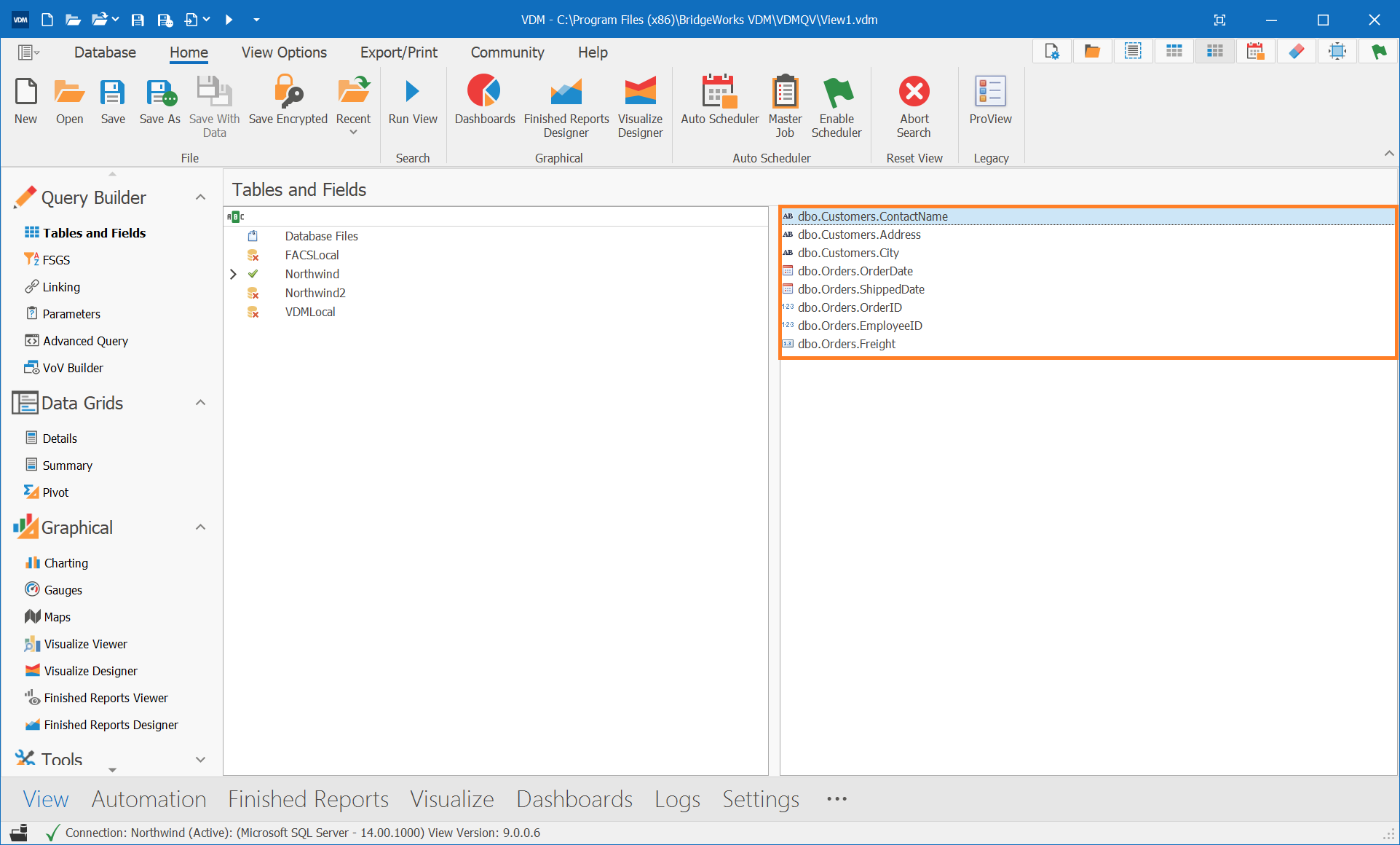Click the page settings gear icon top right

click(x=1052, y=52)
